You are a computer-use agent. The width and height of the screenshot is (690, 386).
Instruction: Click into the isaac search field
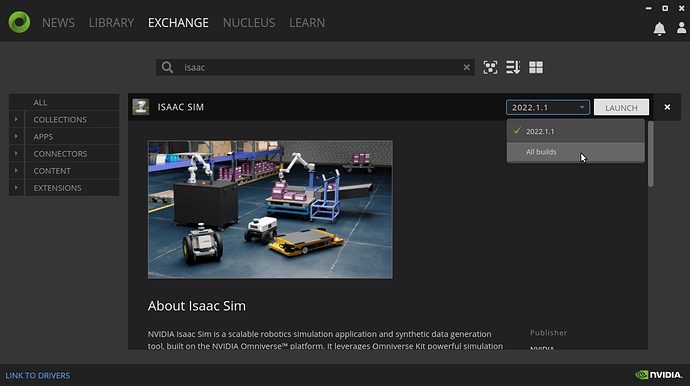point(315,67)
